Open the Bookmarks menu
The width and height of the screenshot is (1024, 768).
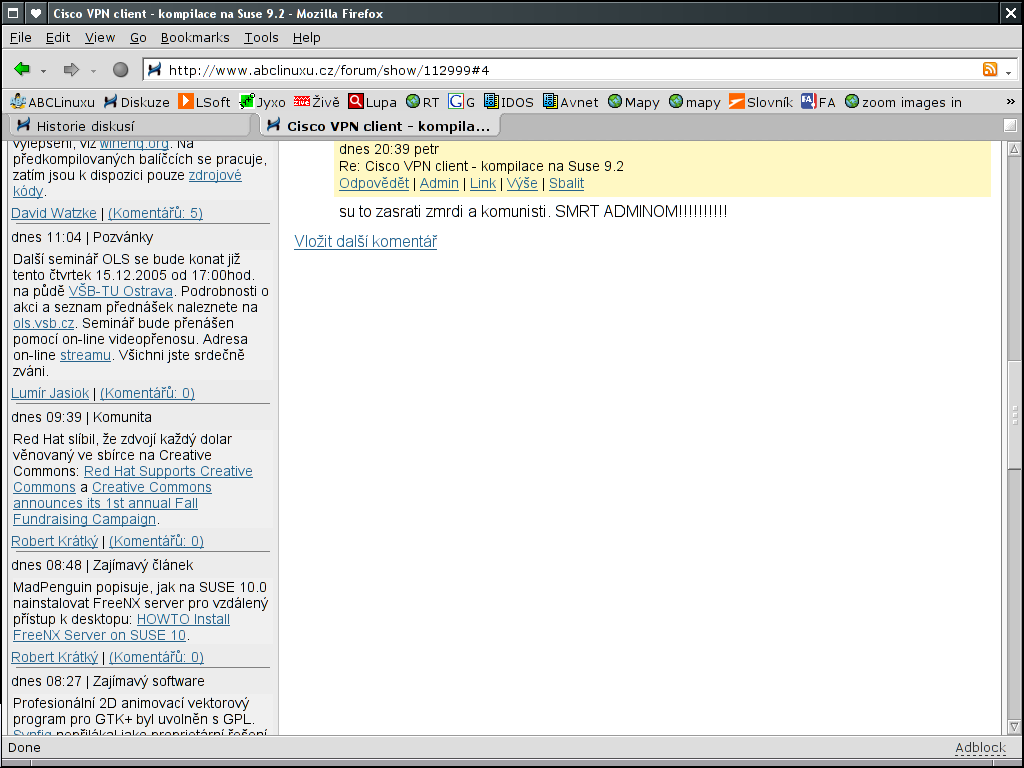(195, 37)
